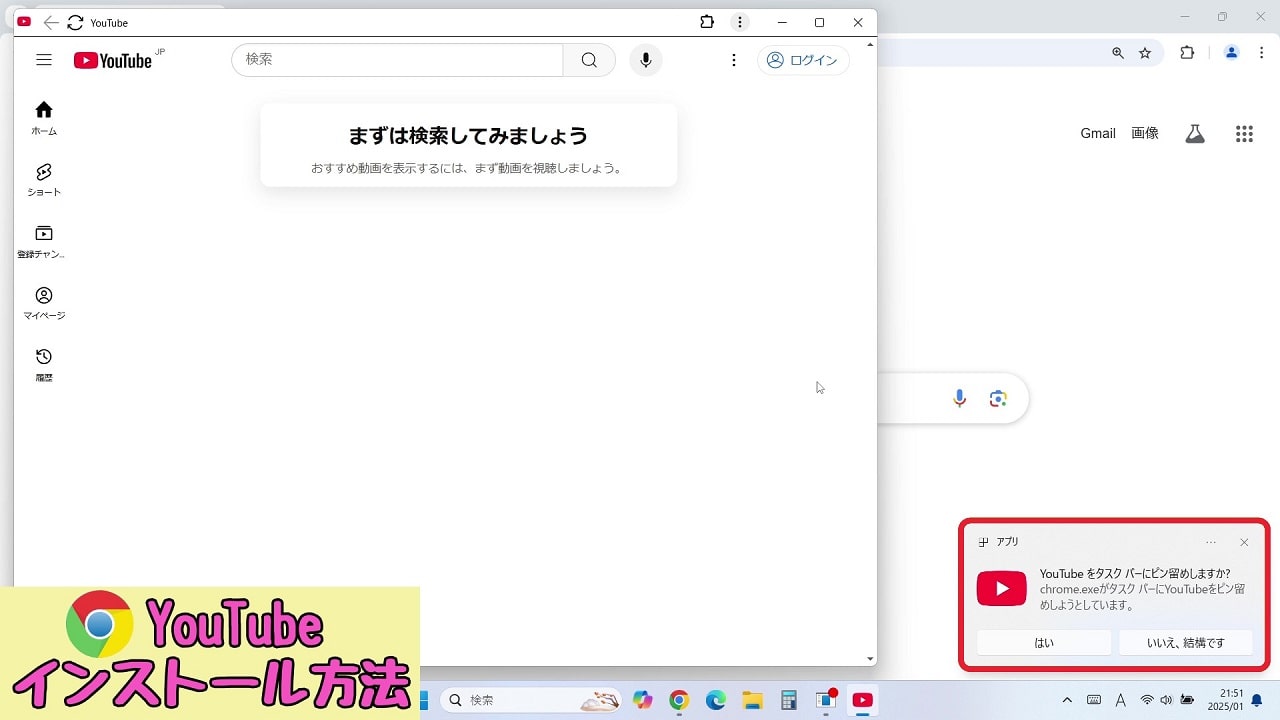
Task: Open マイページ in the sidebar
Action: point(44,304)
